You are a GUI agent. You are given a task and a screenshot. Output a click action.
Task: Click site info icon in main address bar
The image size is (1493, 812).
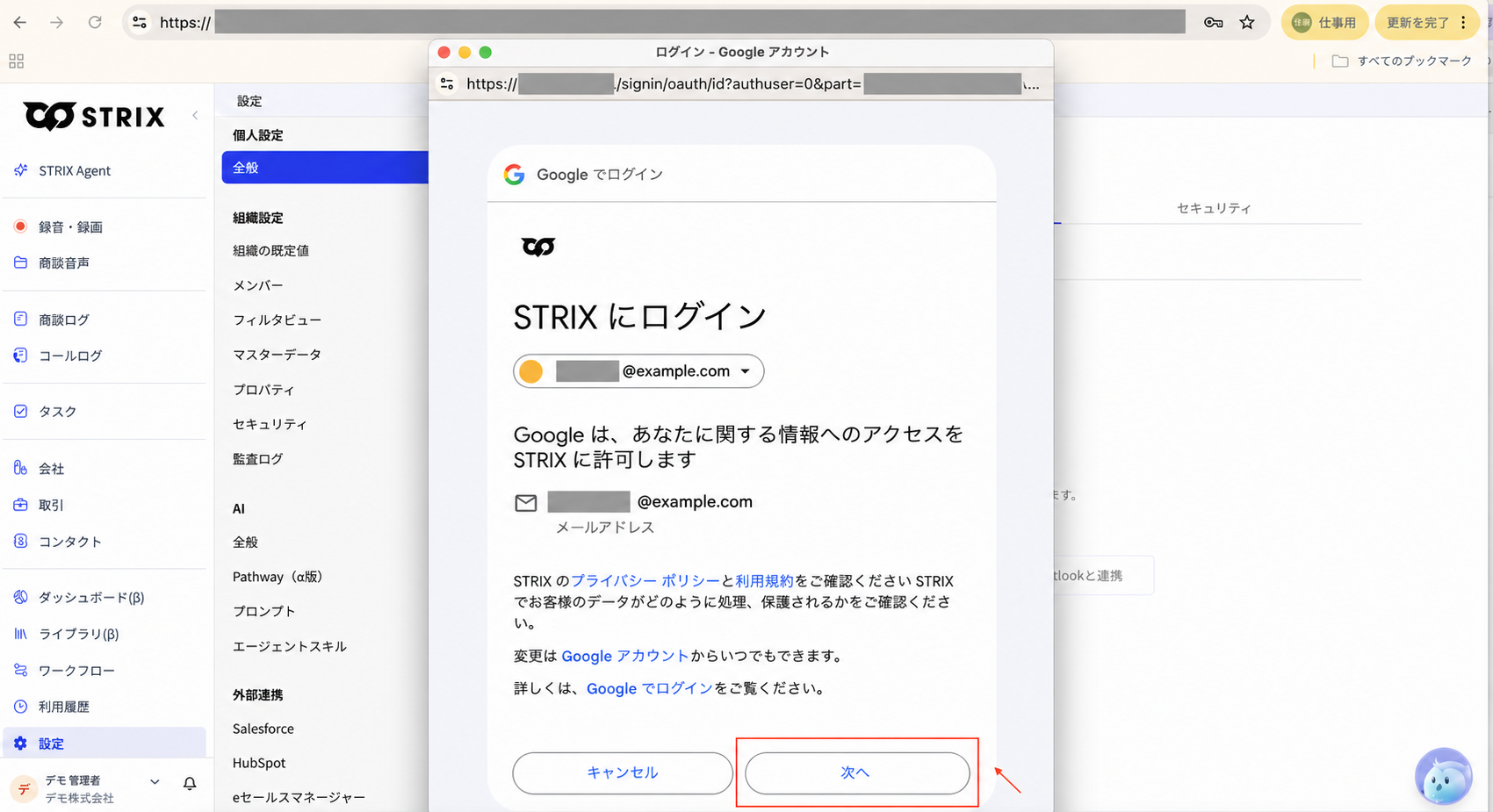(140, 23)
